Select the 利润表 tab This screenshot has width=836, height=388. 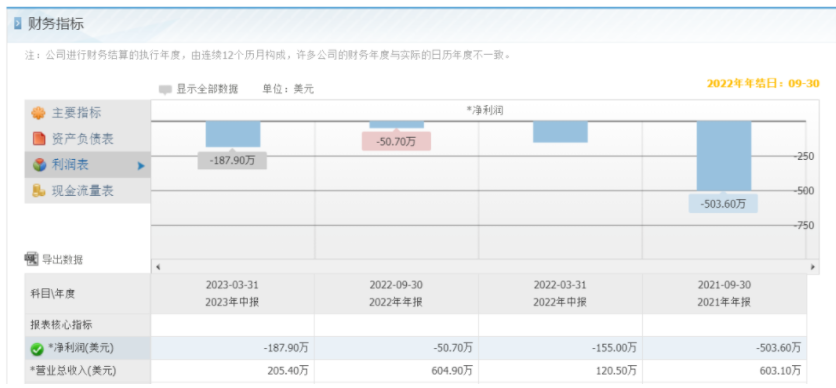(x=87, y=165)
